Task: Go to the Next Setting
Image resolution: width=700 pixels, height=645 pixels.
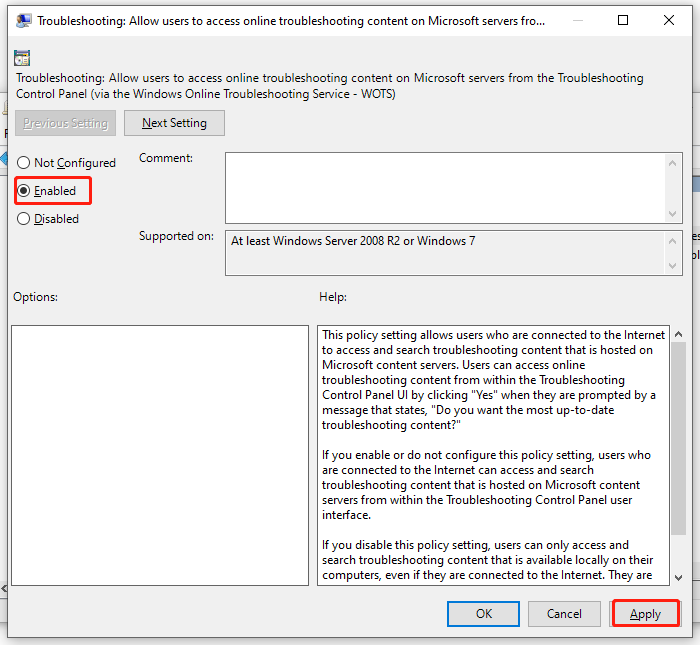Action: click(175, 123)
